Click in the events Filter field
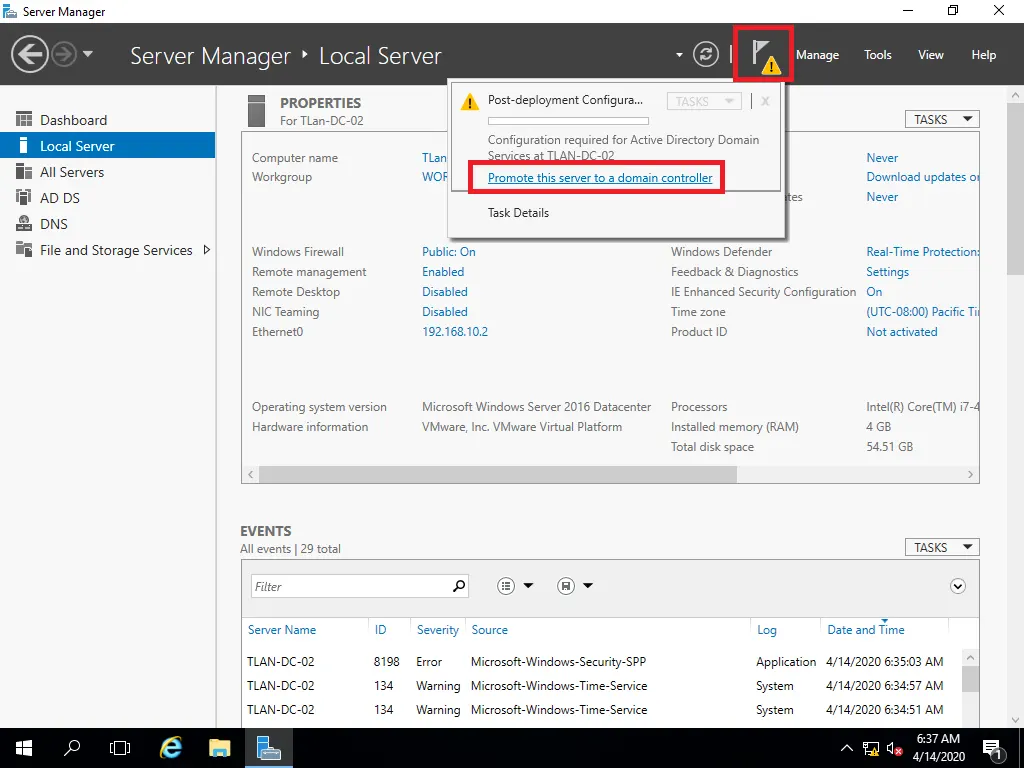The image size is (1024, 768). (351, 586)
